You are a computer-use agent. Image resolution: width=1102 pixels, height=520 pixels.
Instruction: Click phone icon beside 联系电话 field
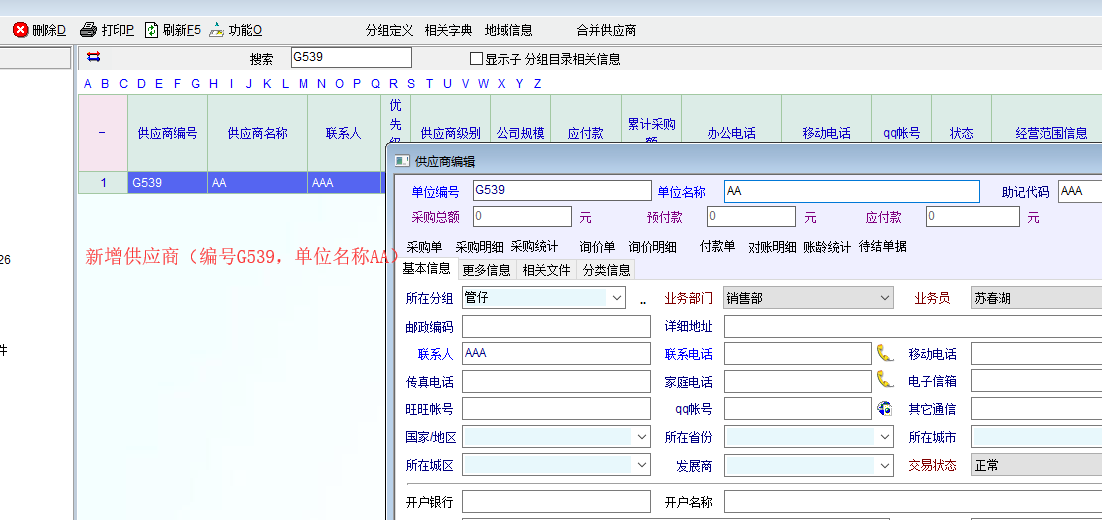point(884,353)
